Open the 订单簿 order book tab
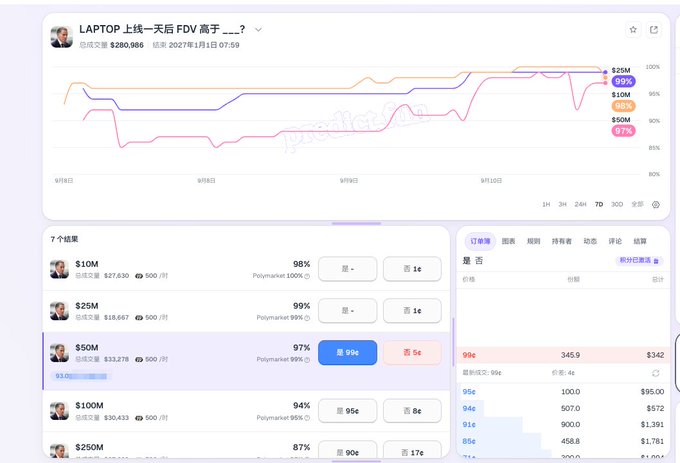The height and width of the screenshot is (463, 680). (480, 241)
